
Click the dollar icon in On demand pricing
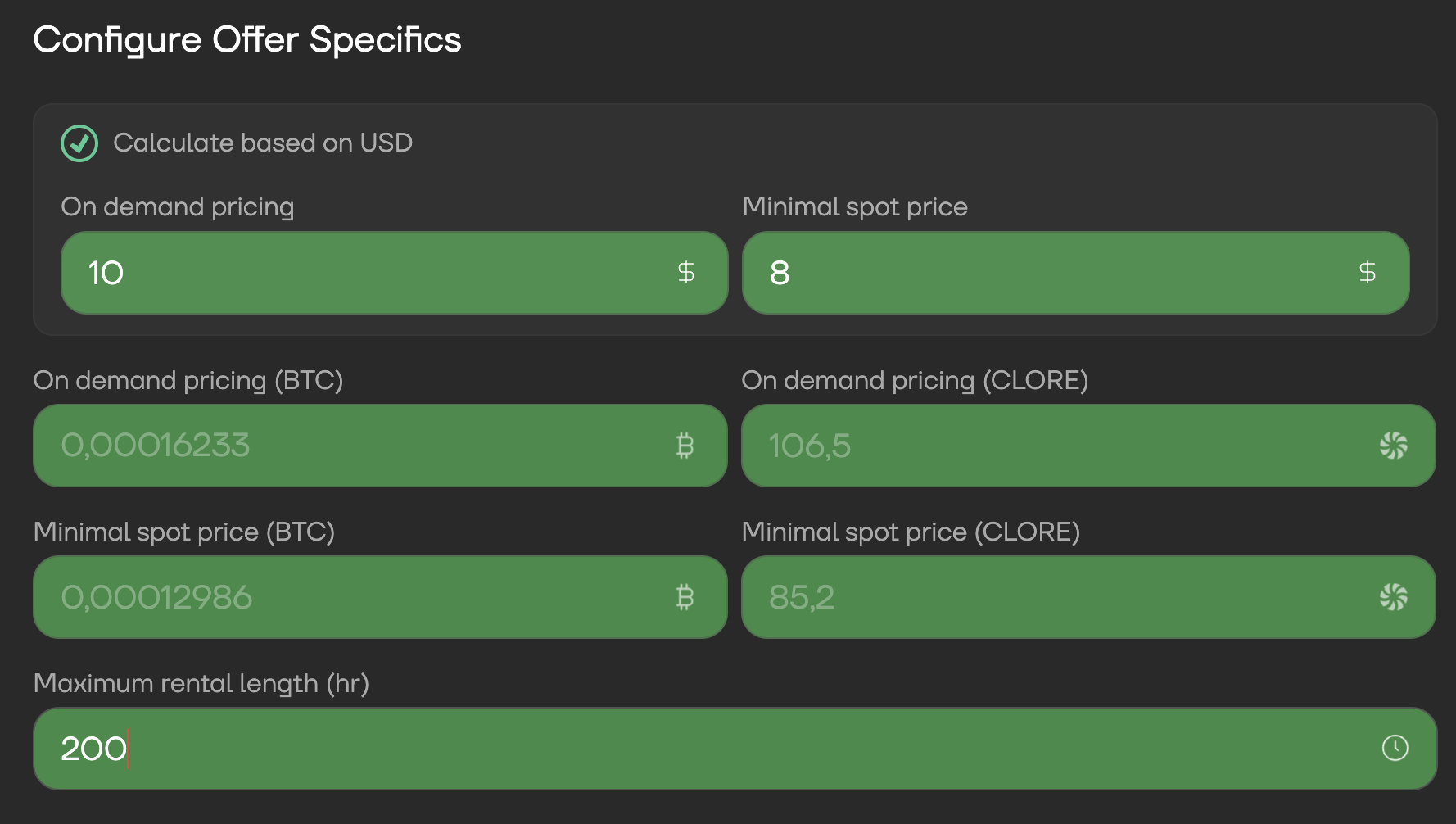coord(686,272)
